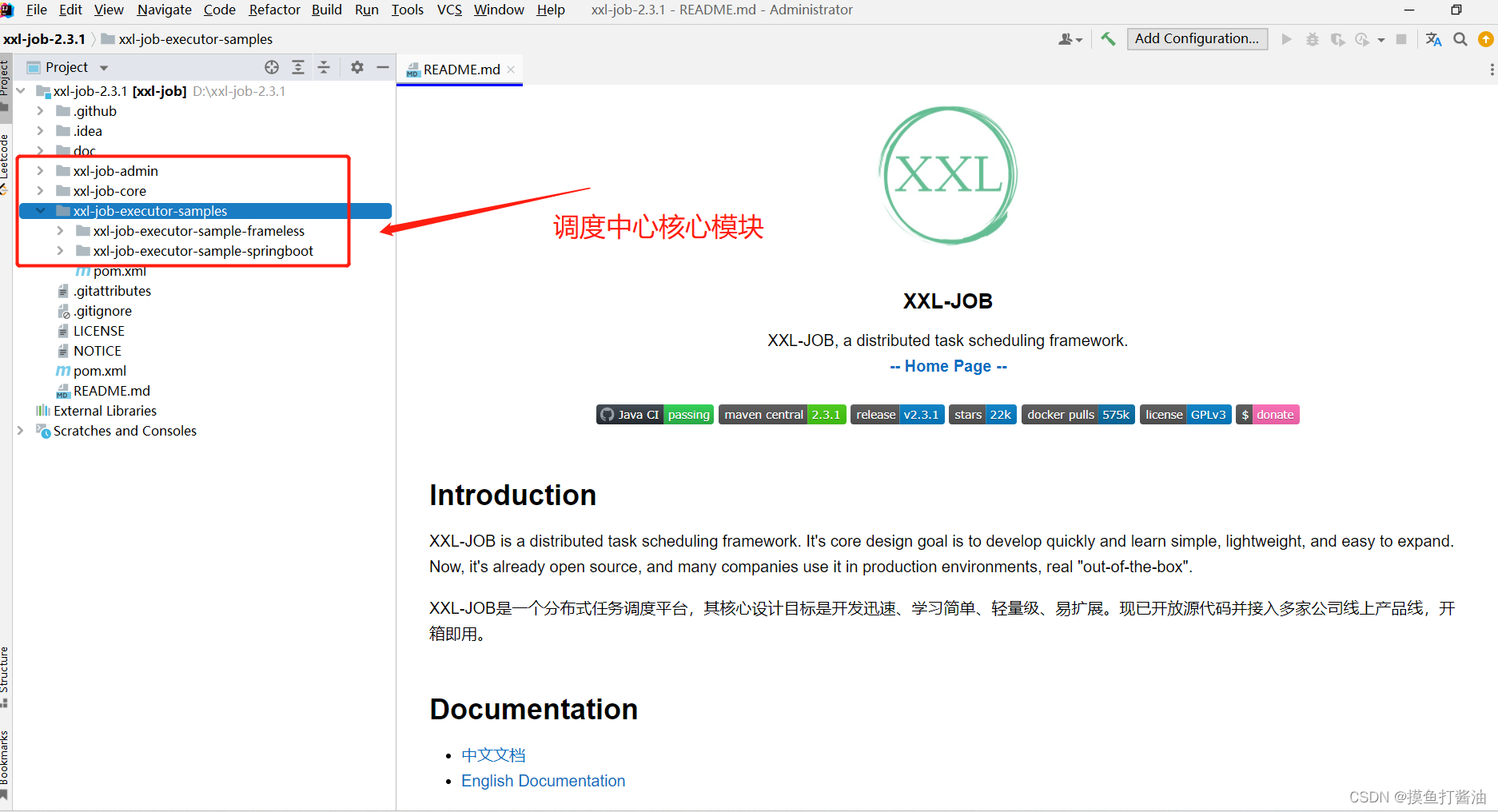Click Add Configuration button
This screenshot has width=1498, height=812.
[x=1197, y=38]
